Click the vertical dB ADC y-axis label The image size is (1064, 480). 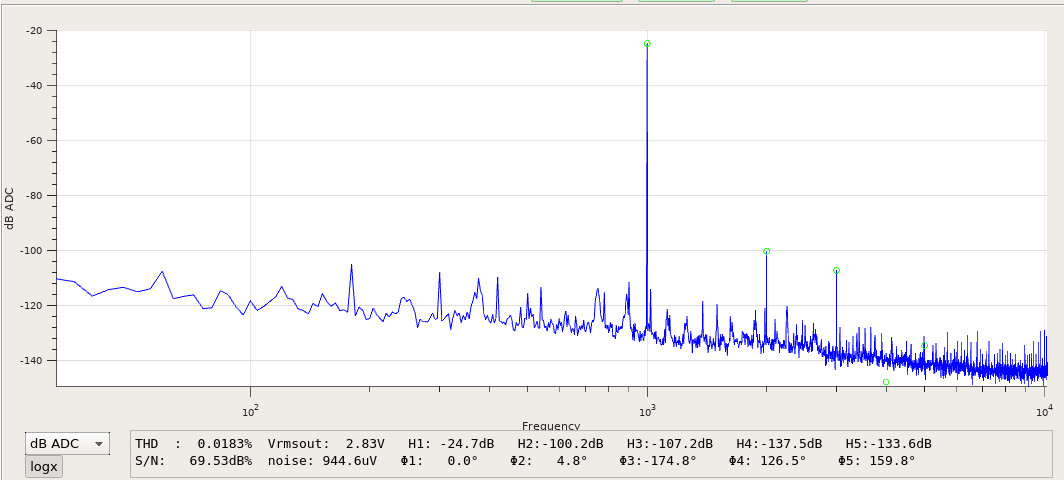pyautogui.click(x=10, y=208)
